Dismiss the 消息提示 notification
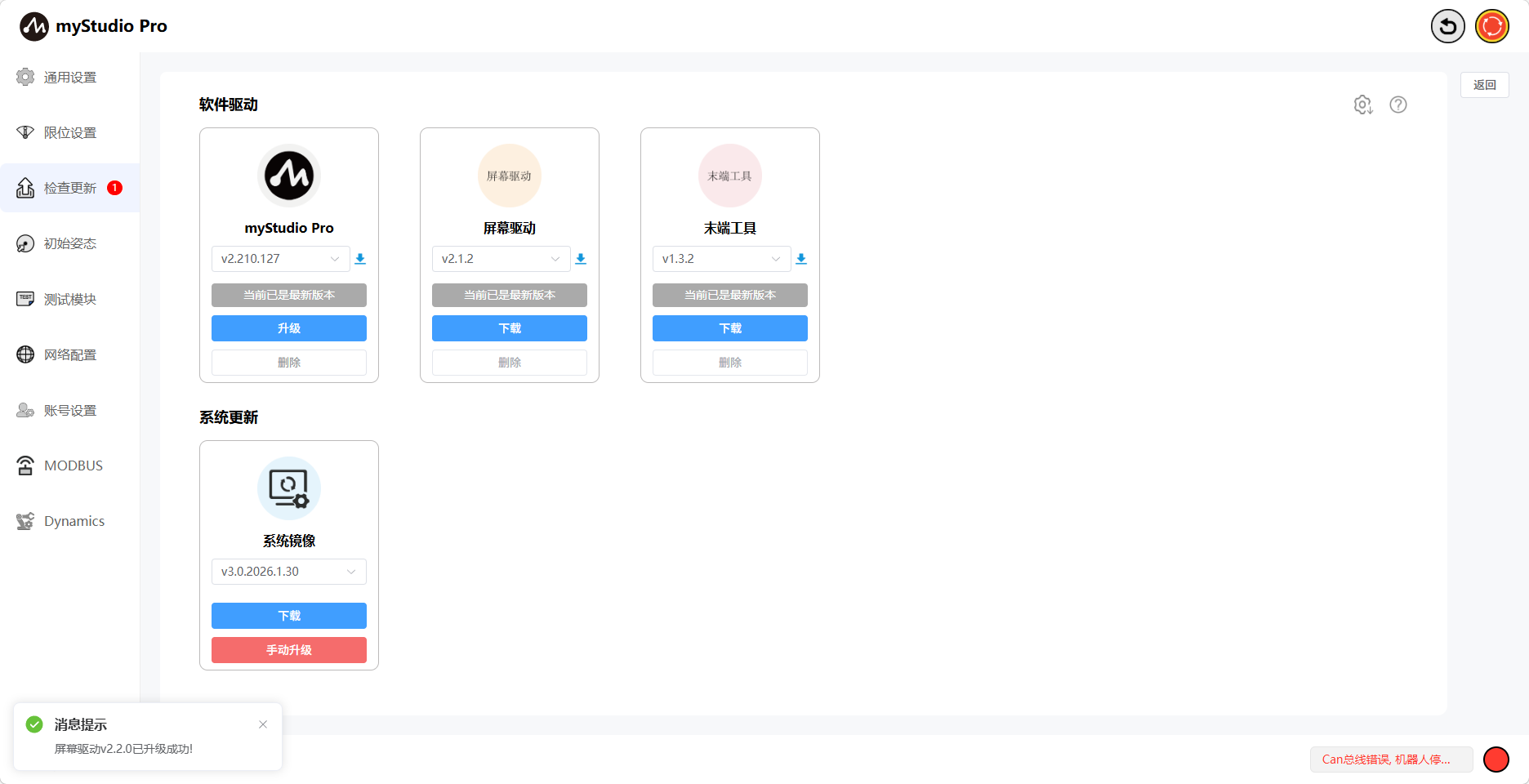 [263, 724]
